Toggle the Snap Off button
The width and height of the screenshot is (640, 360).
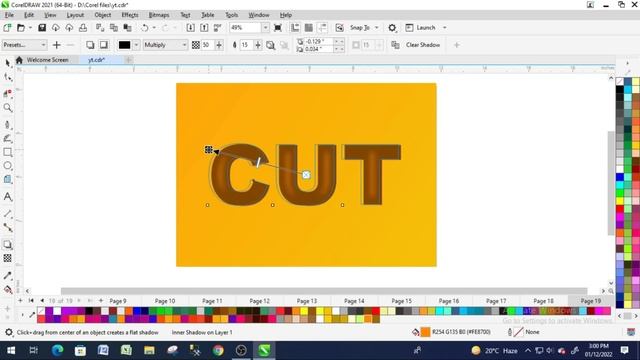339,28
